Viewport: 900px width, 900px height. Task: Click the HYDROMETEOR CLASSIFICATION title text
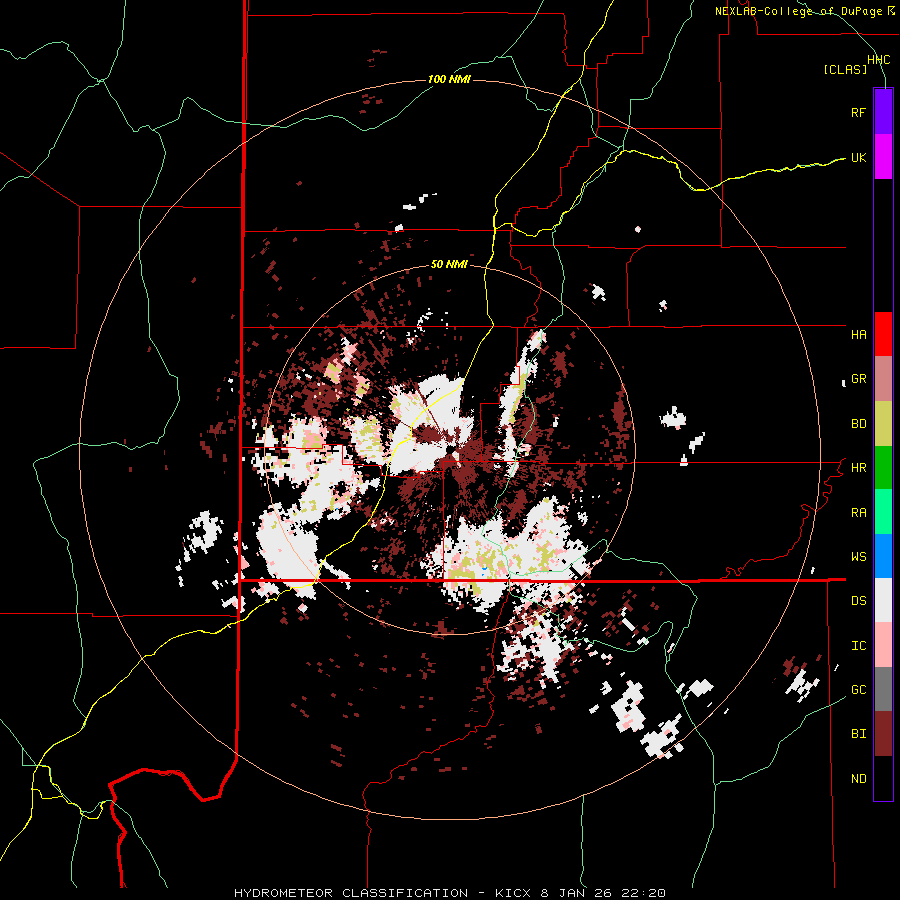351,893
